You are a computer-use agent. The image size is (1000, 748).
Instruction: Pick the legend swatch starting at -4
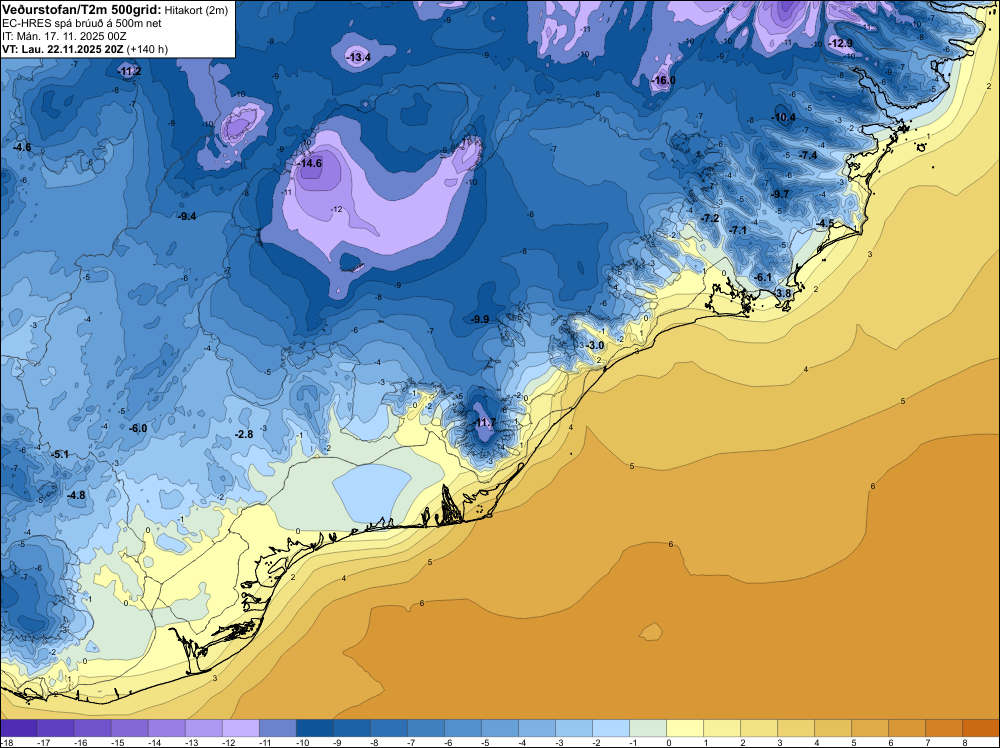click(x=536, y=729)
